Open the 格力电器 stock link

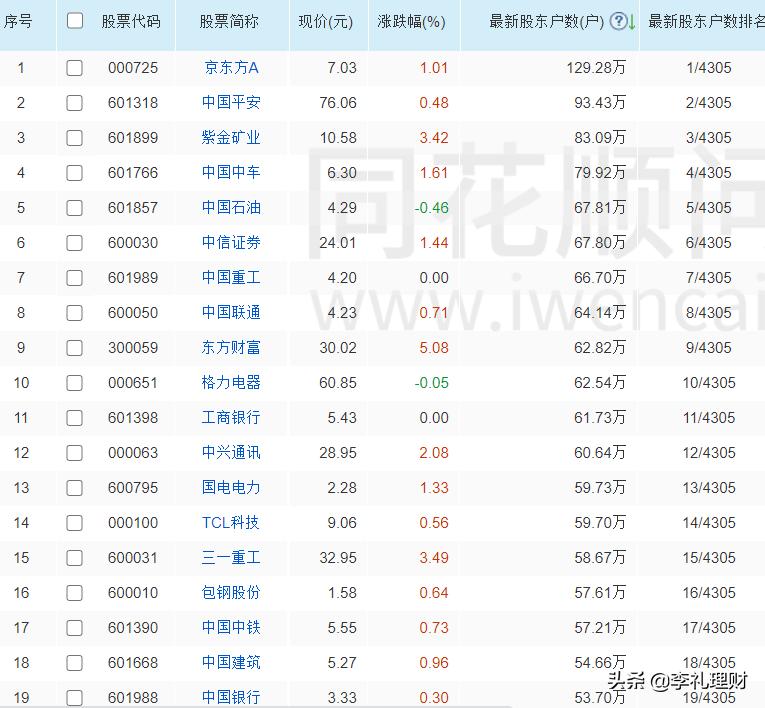(231, 383)
